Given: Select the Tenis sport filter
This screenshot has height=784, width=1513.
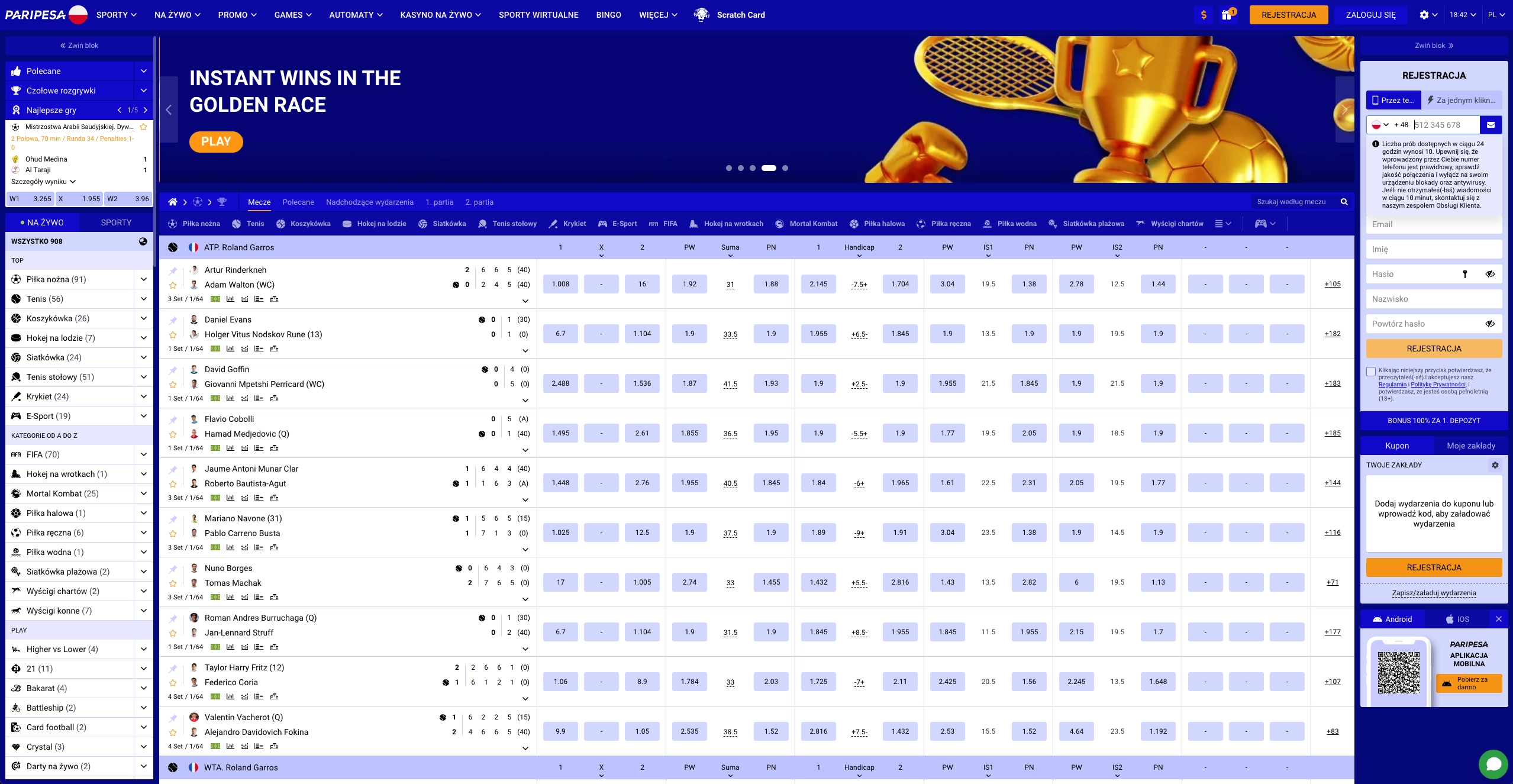Looking at the screenshot, I should 248,224.
